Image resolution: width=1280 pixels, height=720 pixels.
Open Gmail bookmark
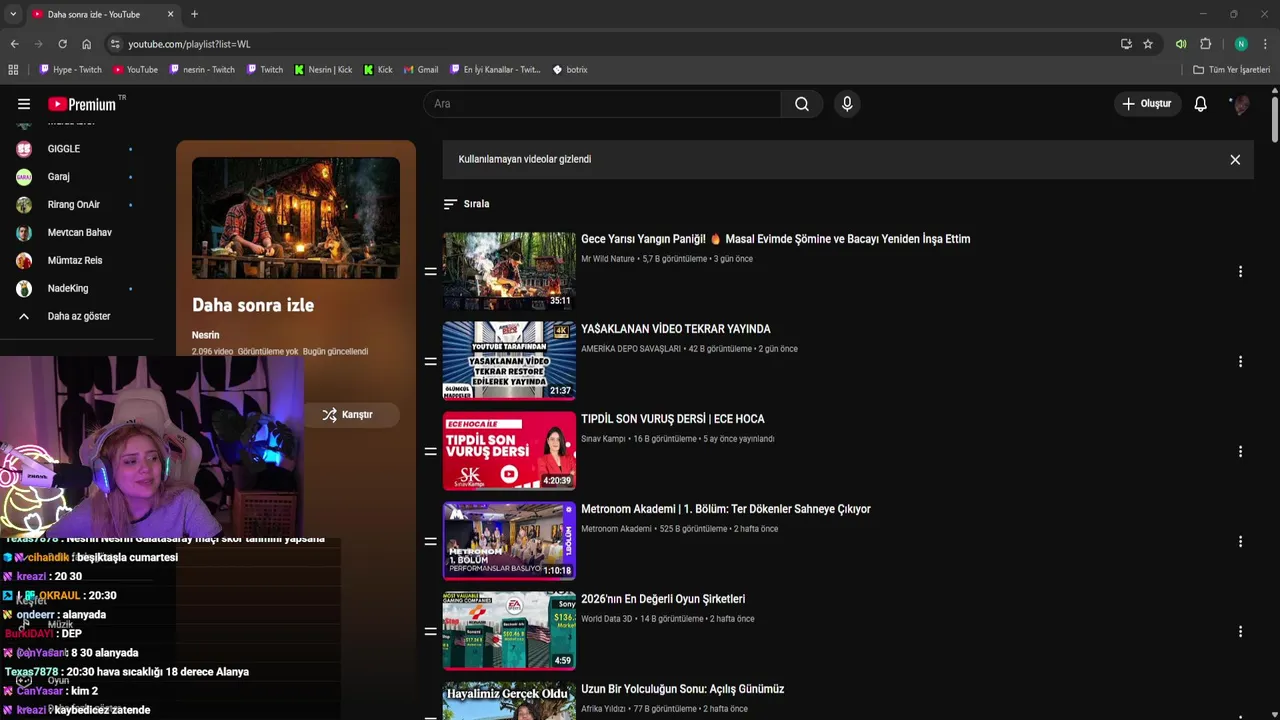(421, 70)
